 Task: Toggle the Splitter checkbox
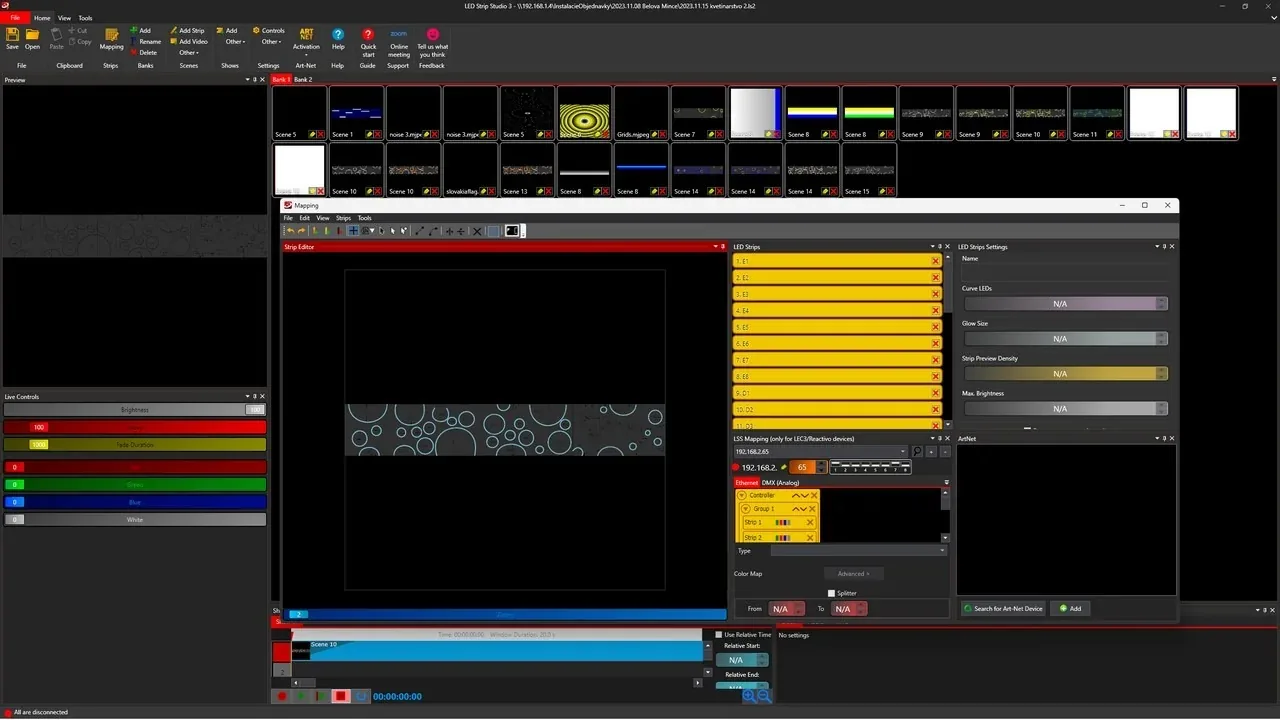pyautogui.click(x=831, y=593)
